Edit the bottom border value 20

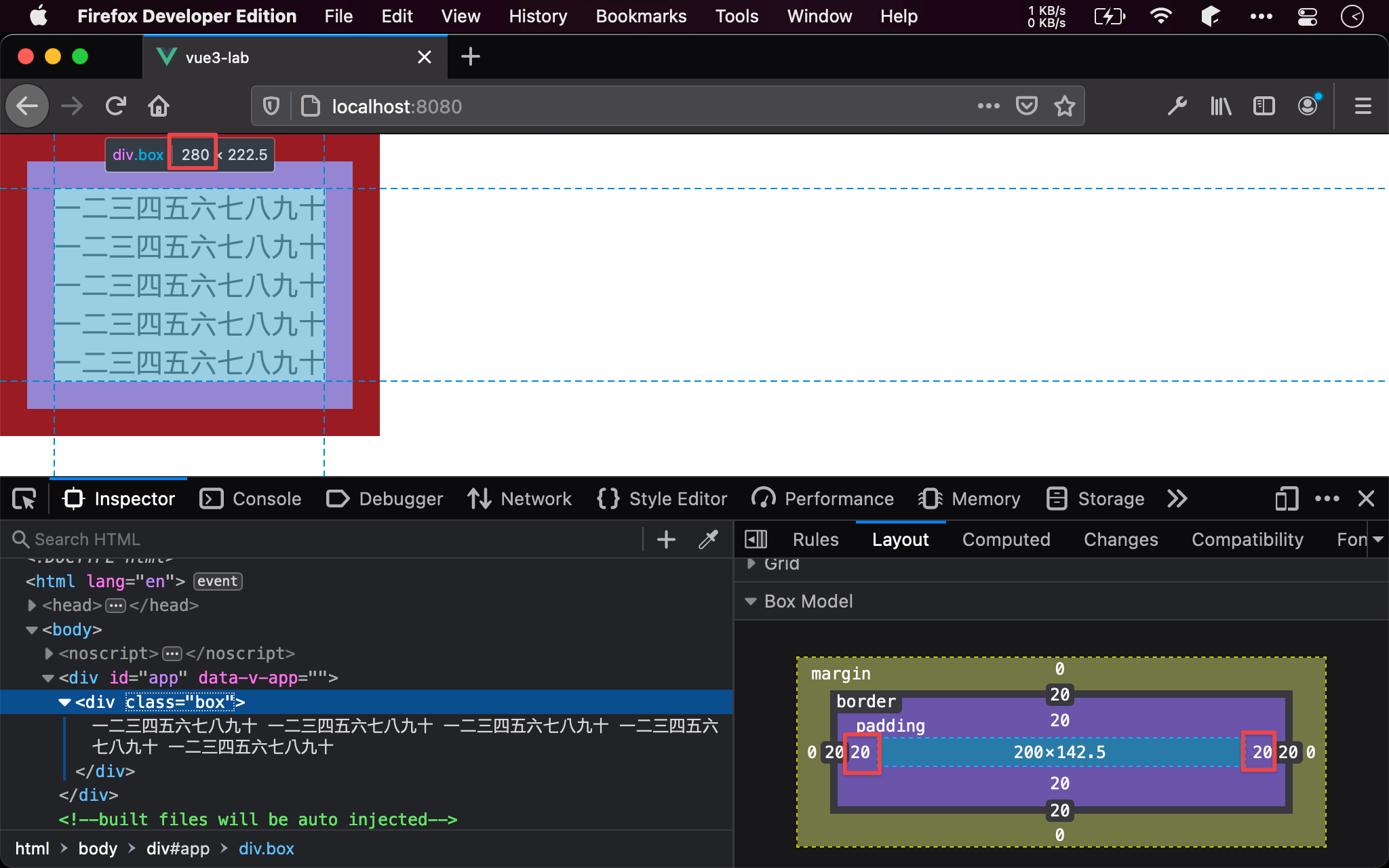click(x=1060, y=810)
